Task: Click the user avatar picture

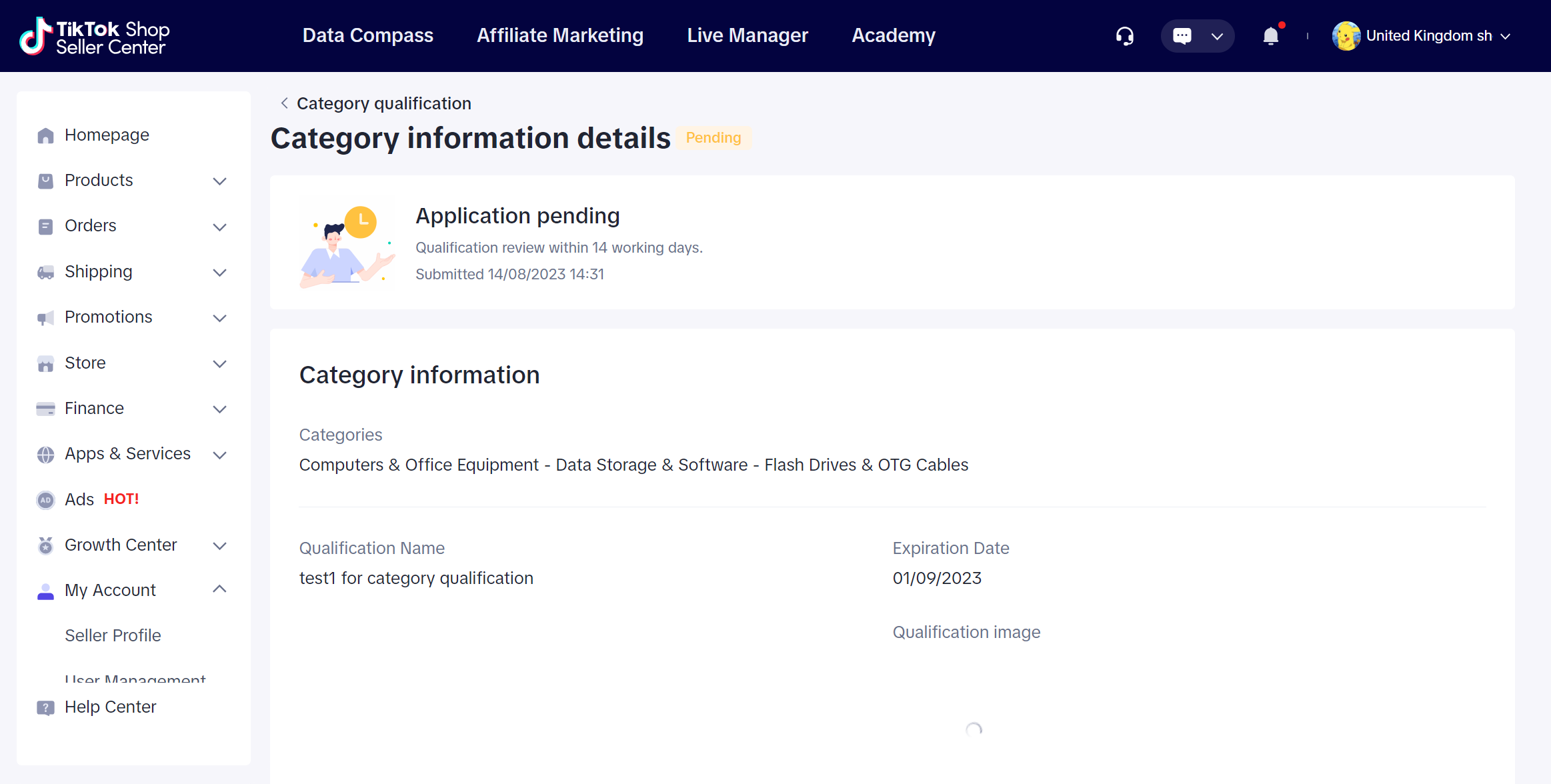Action: [1346, 36]
